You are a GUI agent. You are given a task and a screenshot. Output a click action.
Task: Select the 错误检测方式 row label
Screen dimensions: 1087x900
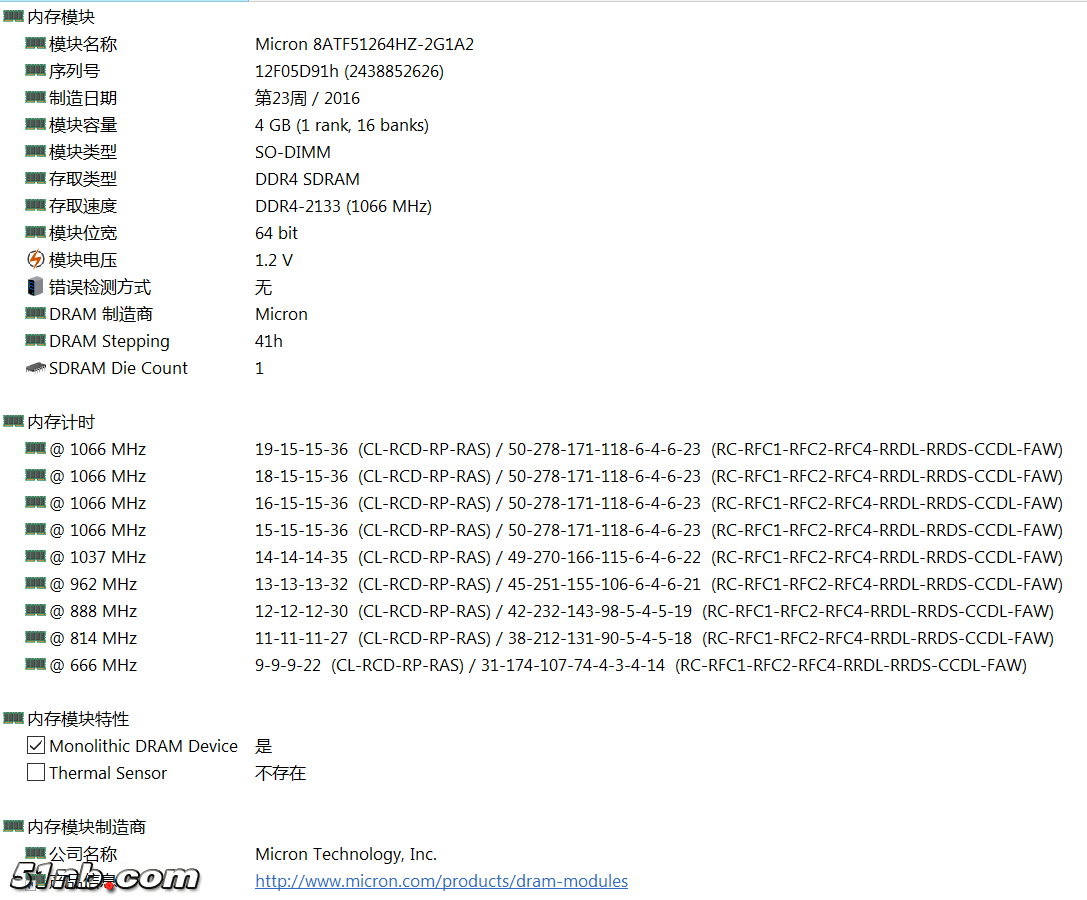[100, 288]
